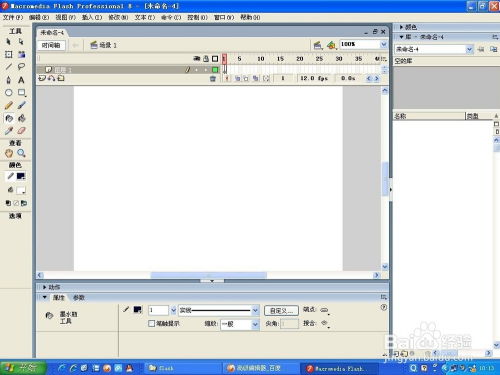
Task: Open the zoom 100% dropdown
Action: 384,44
